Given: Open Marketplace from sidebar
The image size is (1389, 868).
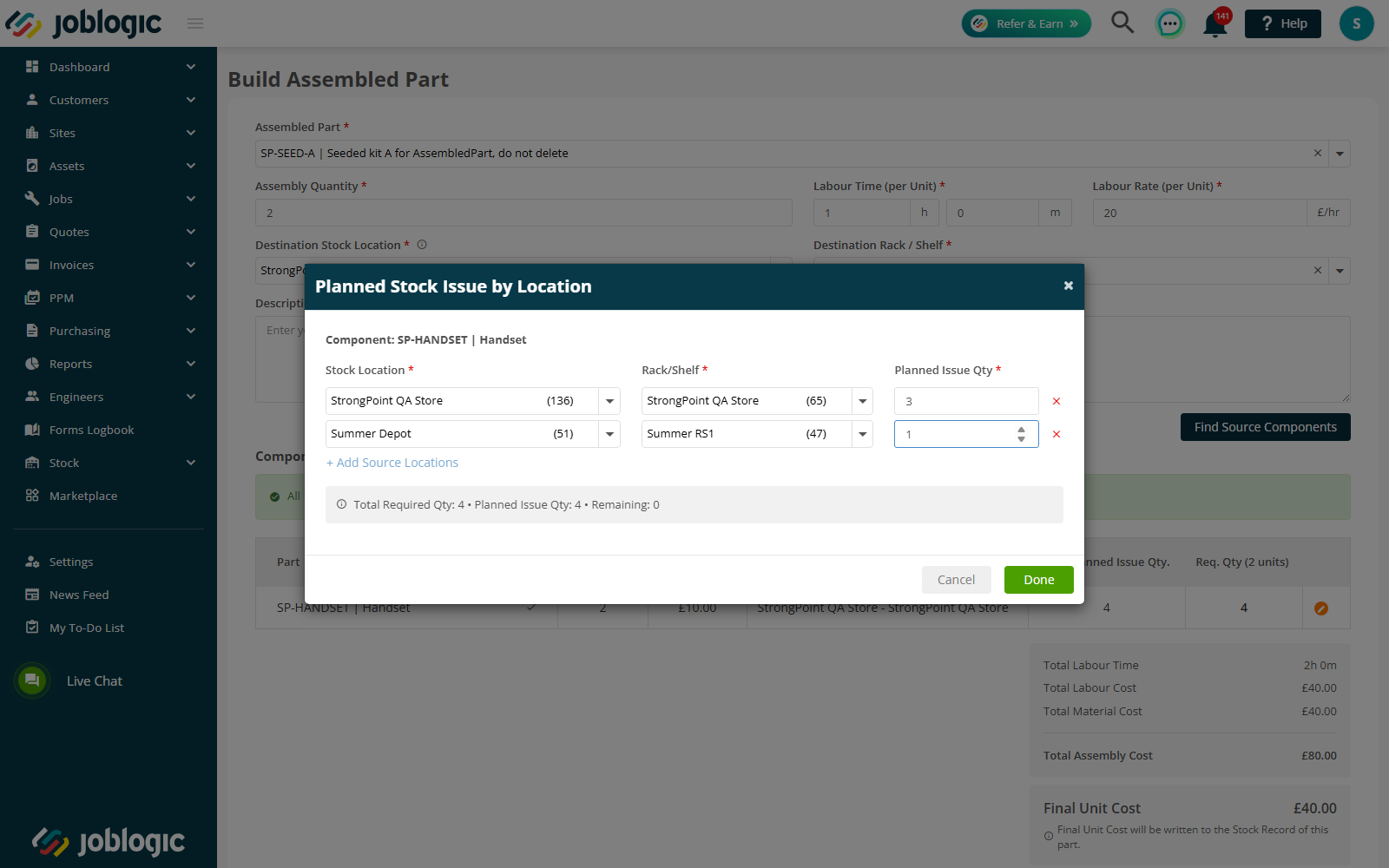Looking at the screenshot, I should 83,496.
